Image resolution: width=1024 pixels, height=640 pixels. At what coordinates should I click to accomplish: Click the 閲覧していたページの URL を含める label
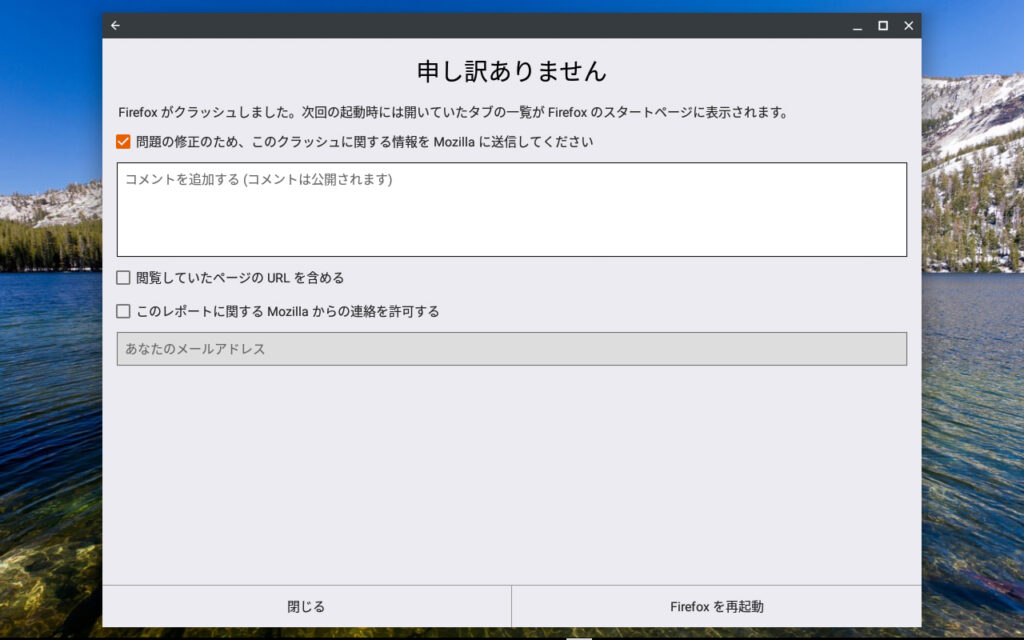pos(240,278)
